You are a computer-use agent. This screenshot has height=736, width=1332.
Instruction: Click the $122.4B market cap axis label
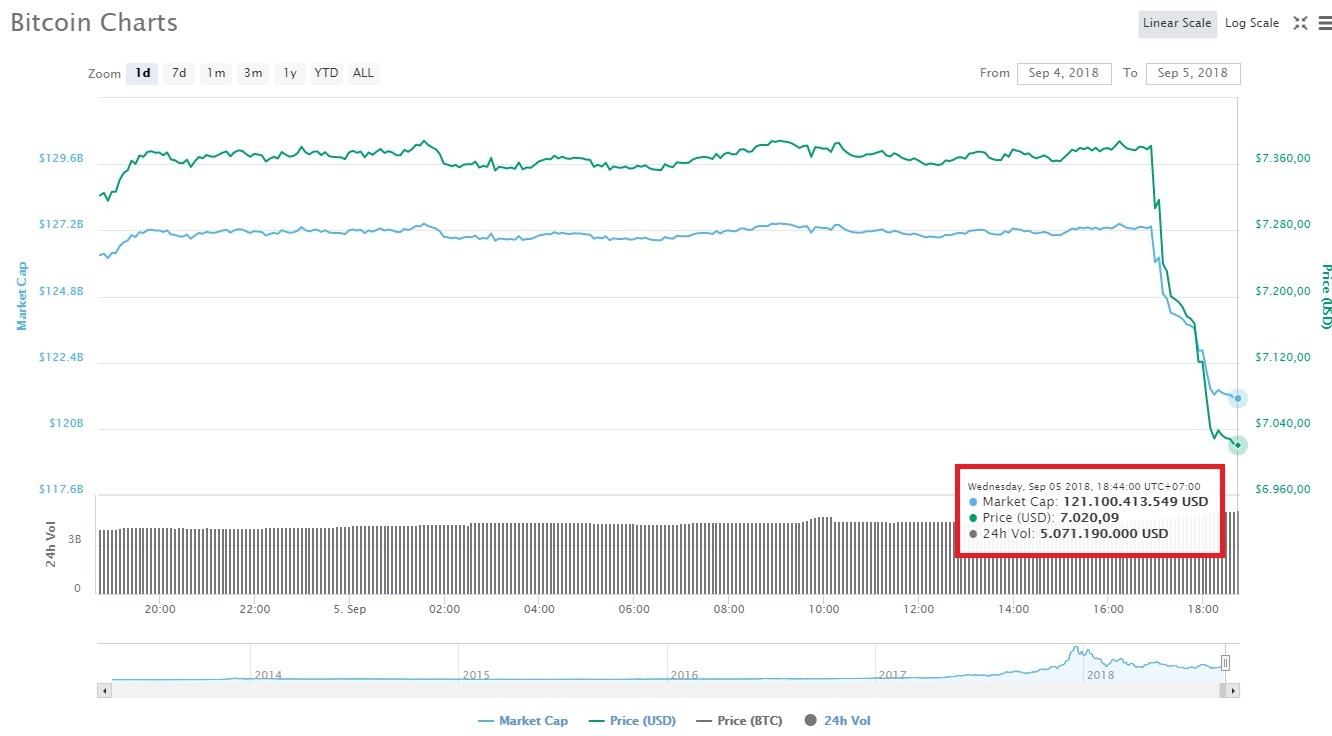(x=61, y=357)
